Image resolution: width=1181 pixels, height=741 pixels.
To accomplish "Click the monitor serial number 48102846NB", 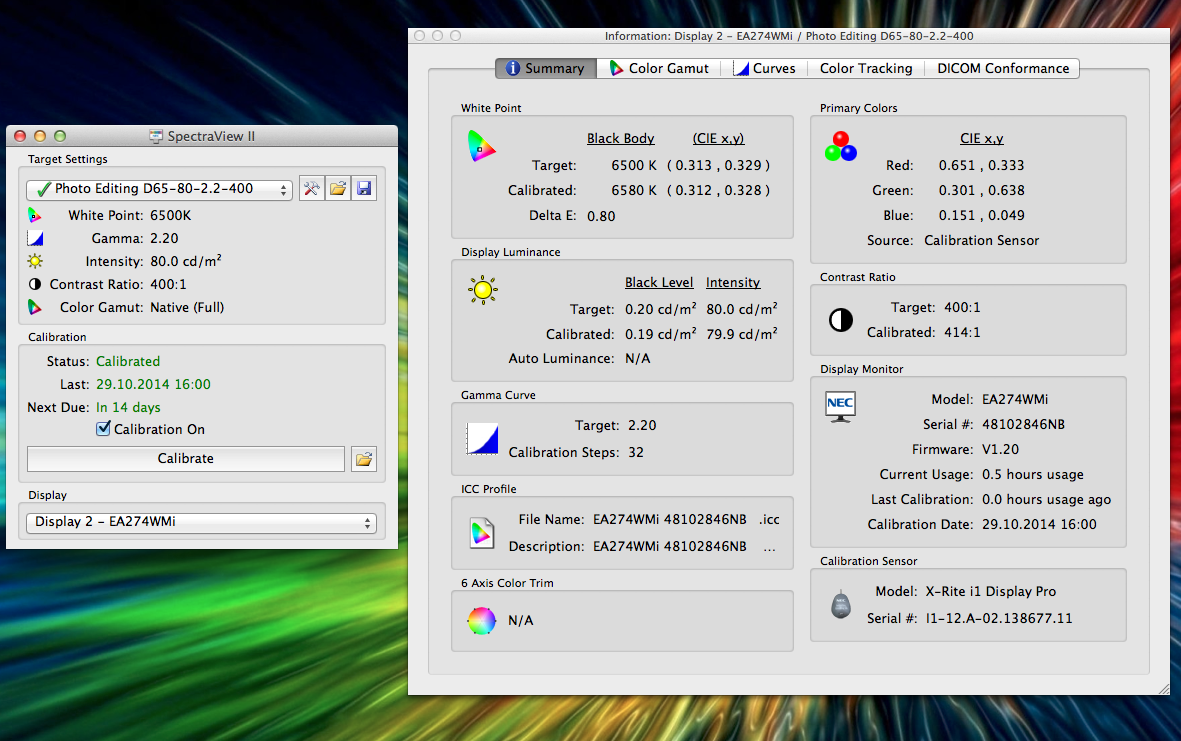I will pos(1024,425).
